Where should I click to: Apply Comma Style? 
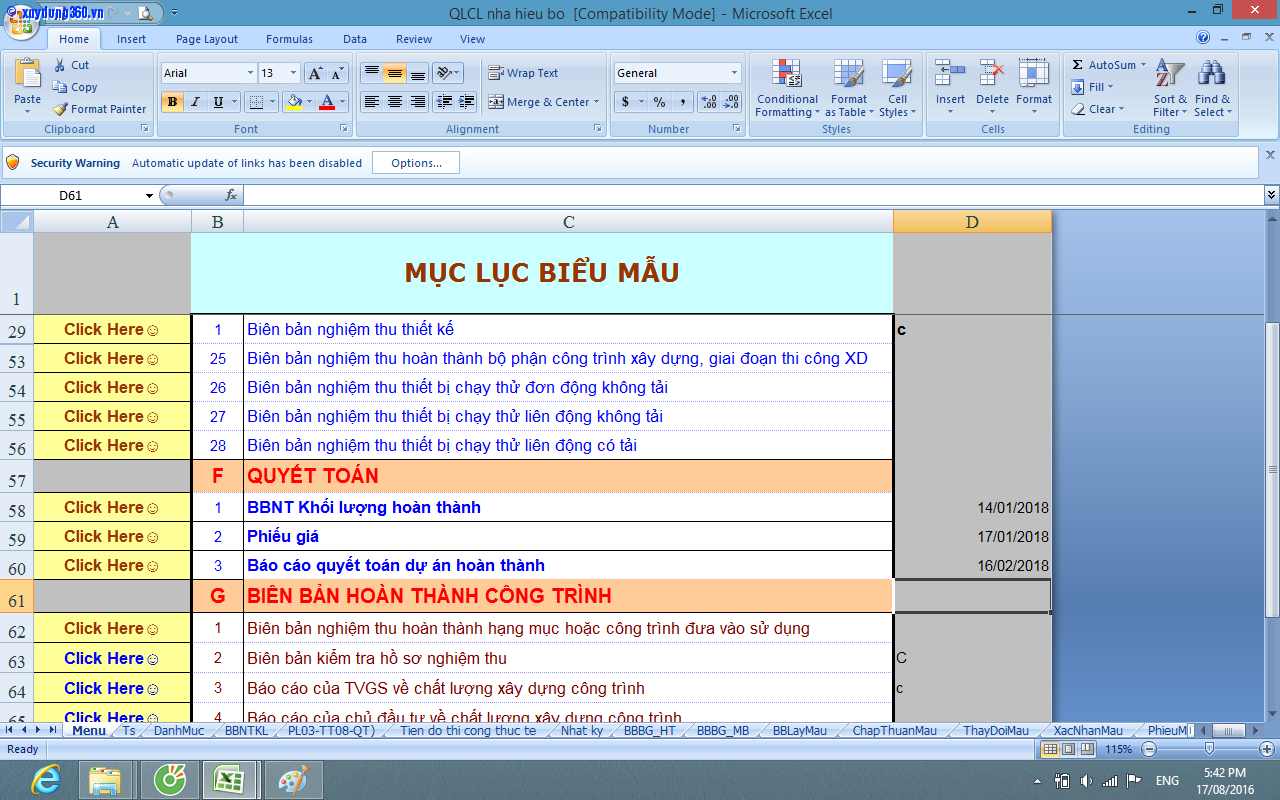(683, 102)
